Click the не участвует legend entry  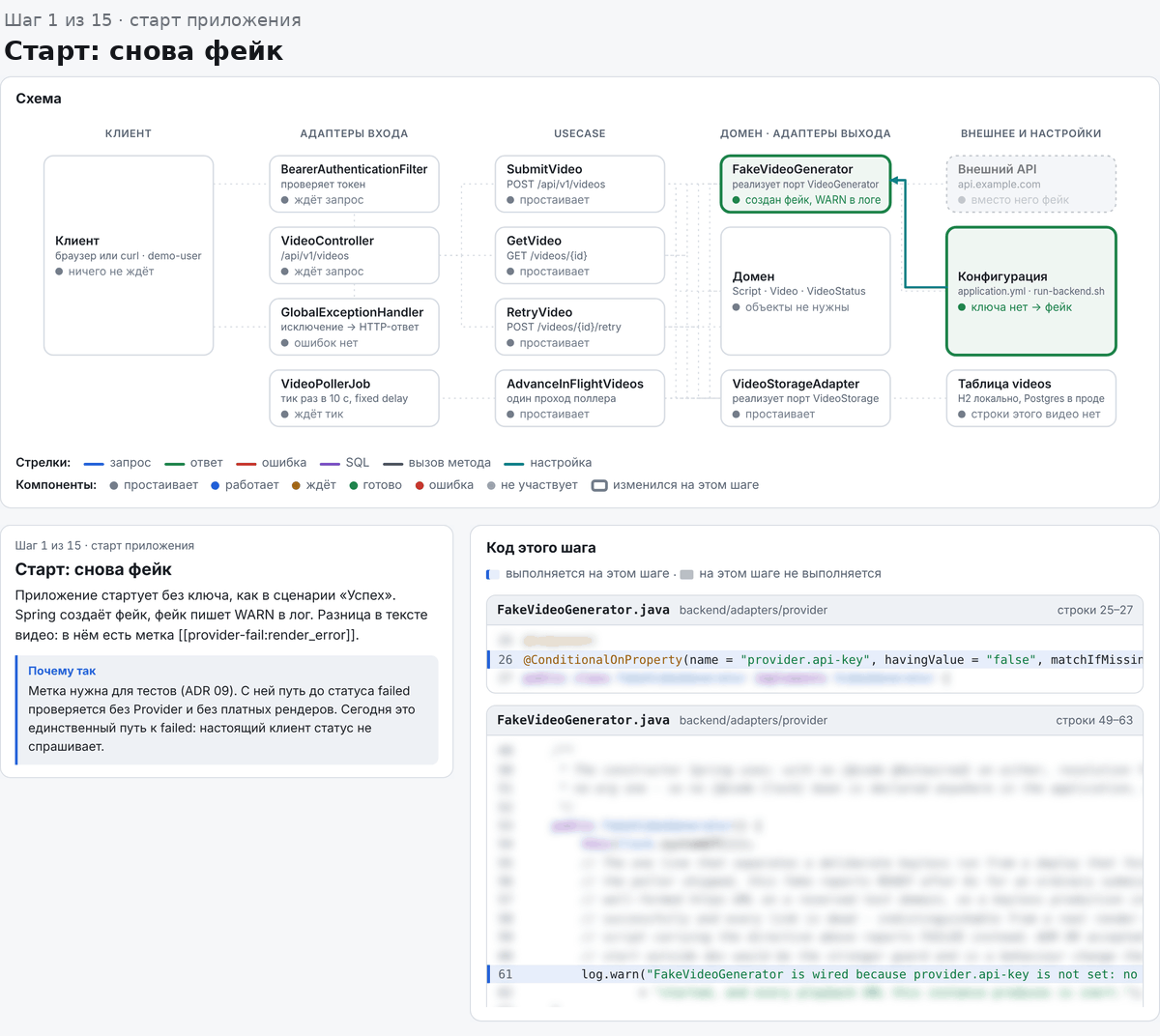point(533,485)
